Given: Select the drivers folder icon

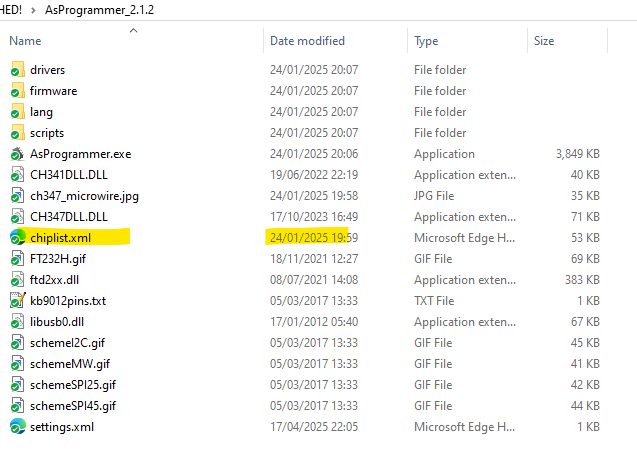Looking at the screenshot, I should (x=17, y=69).
